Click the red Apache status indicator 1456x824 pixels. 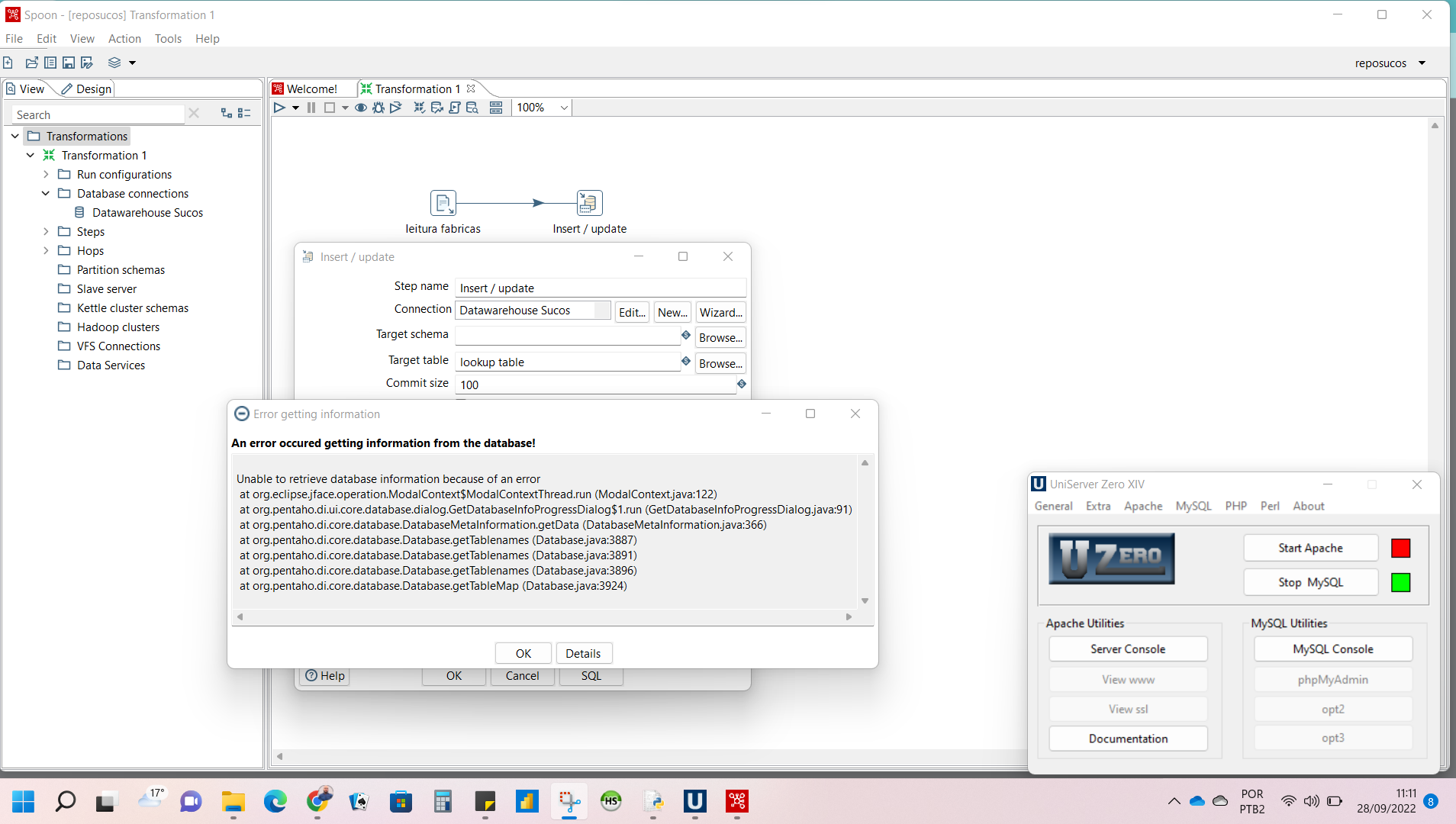coord(1400,548)
